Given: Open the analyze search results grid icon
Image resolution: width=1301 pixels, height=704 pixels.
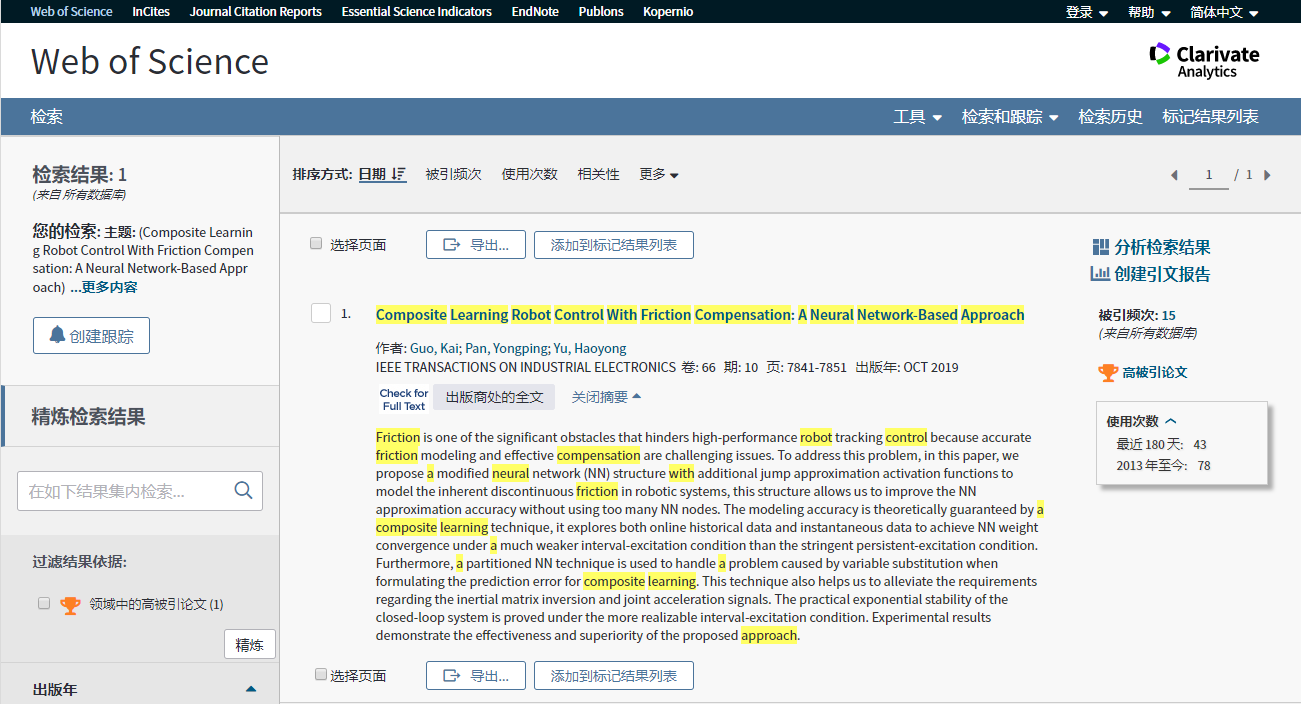Looking at the screenshot, I should (1101, 247).
